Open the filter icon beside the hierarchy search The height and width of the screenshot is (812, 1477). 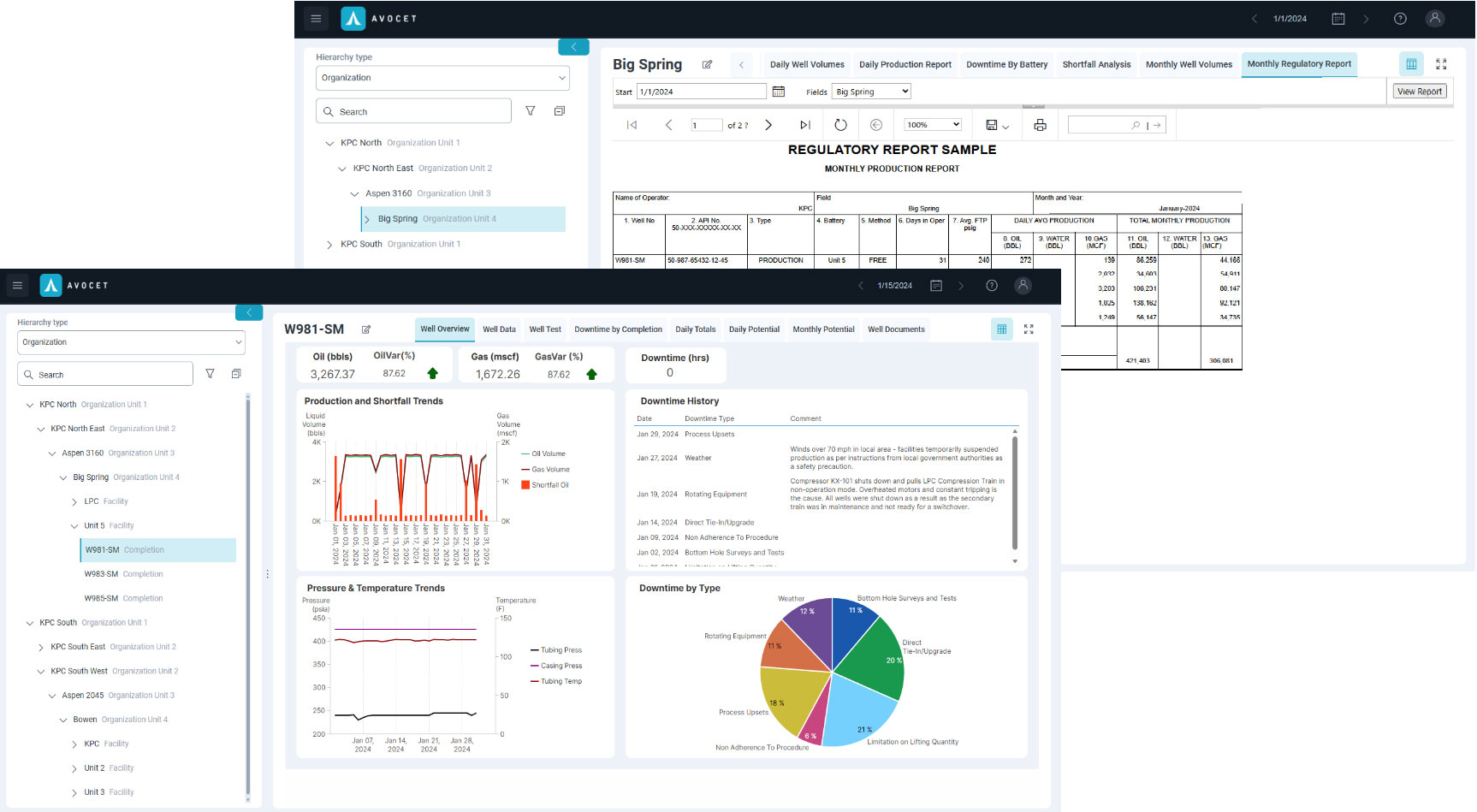(531, 110)
